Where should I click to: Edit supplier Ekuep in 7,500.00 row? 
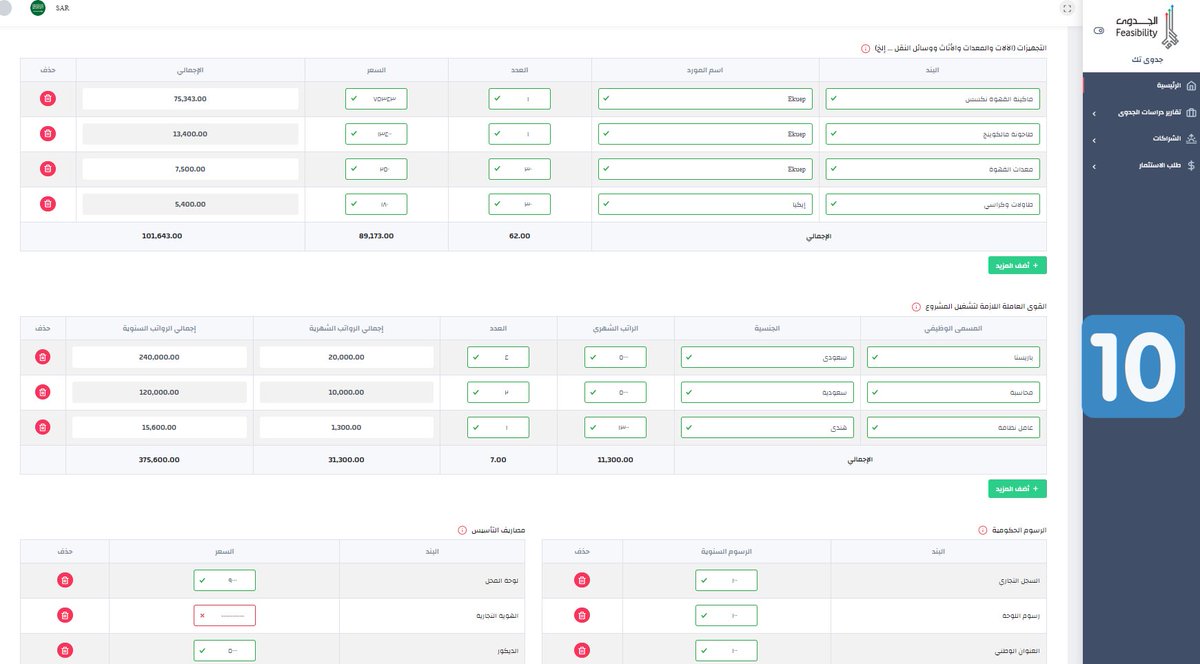[705, 169]
